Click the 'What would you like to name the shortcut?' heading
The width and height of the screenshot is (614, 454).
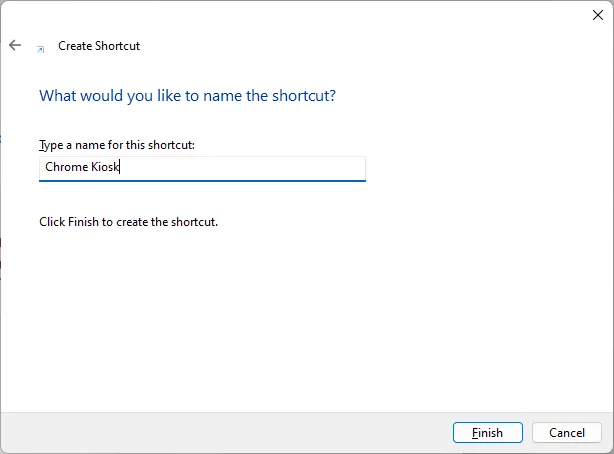(x=187, y=96)
